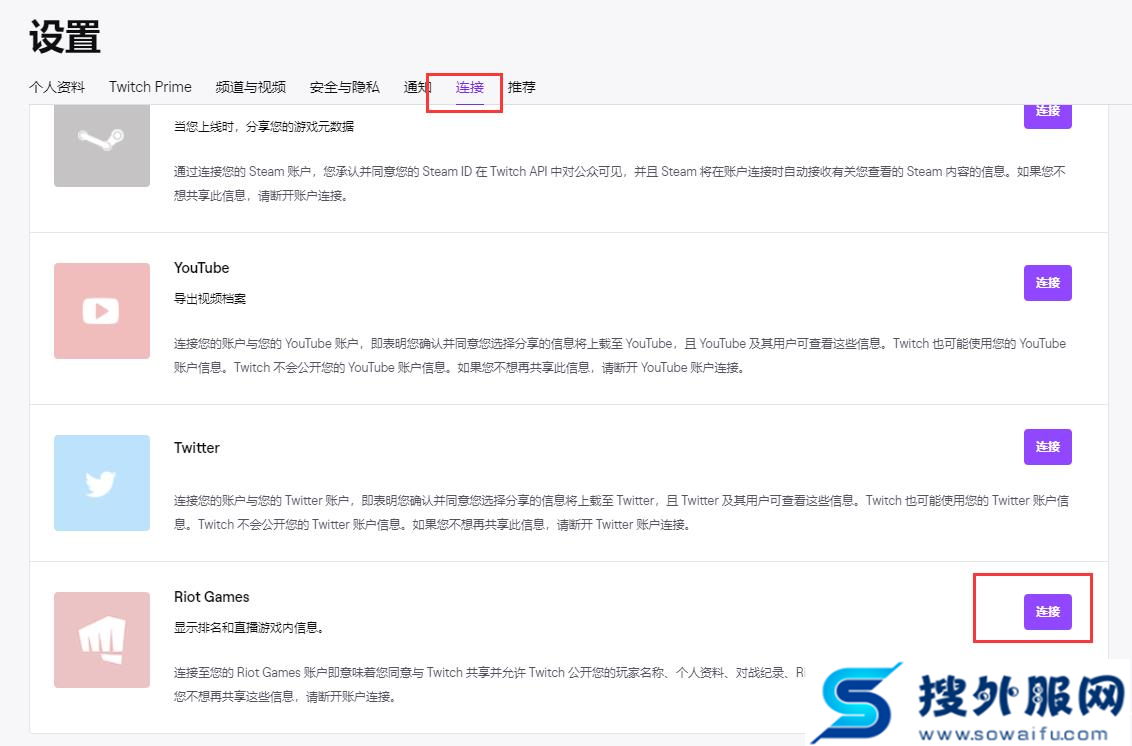
Task: Click the Riot Games section title
Action: pos(211,596)
